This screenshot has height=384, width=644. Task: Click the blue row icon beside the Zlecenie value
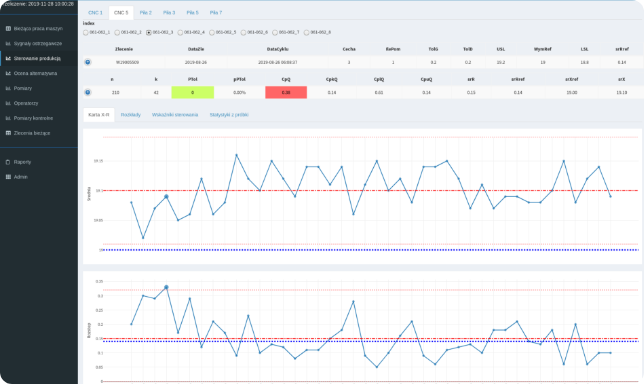tap(87, 62)
